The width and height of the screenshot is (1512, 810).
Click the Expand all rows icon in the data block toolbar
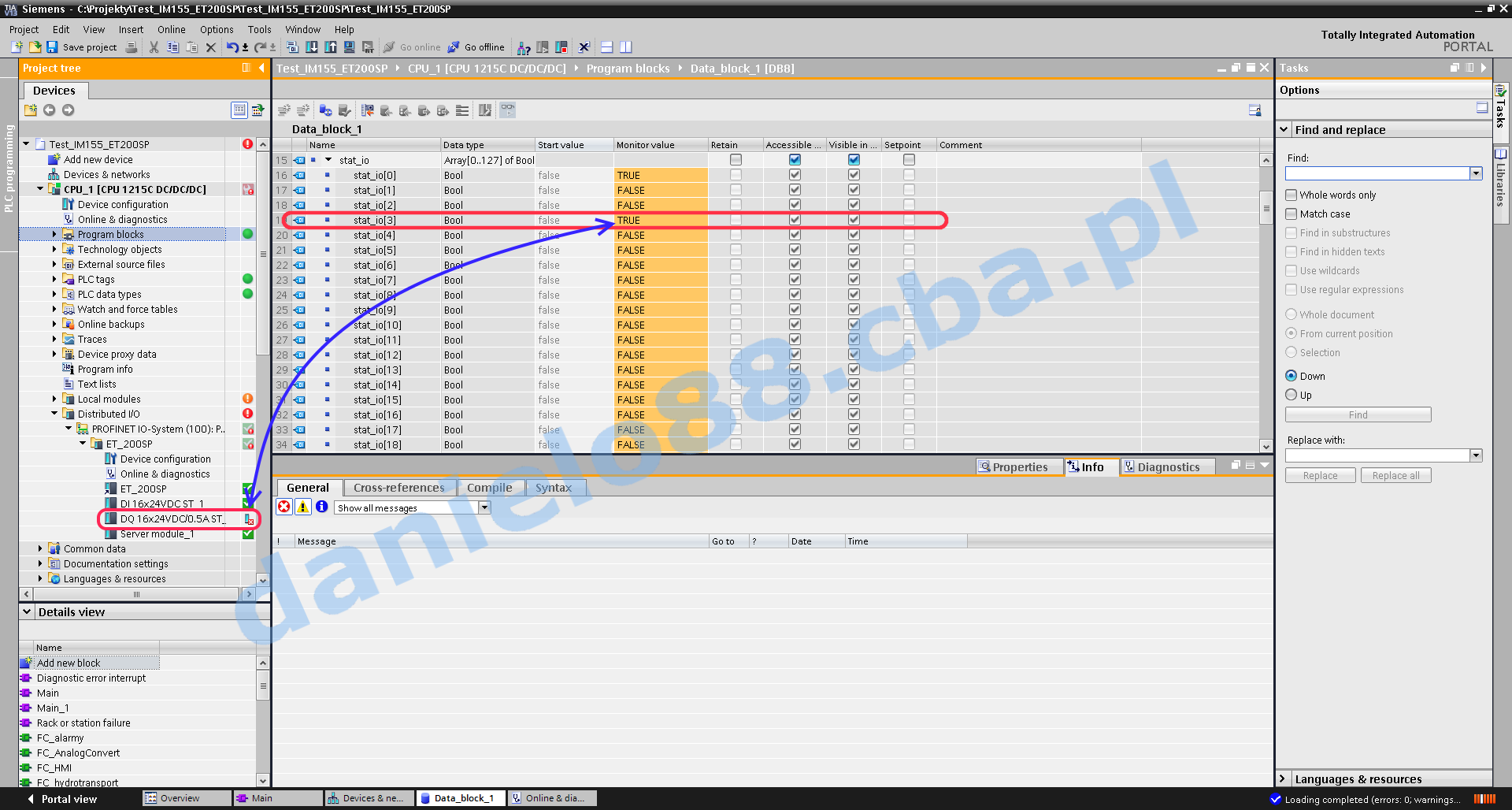pos(462,110)
